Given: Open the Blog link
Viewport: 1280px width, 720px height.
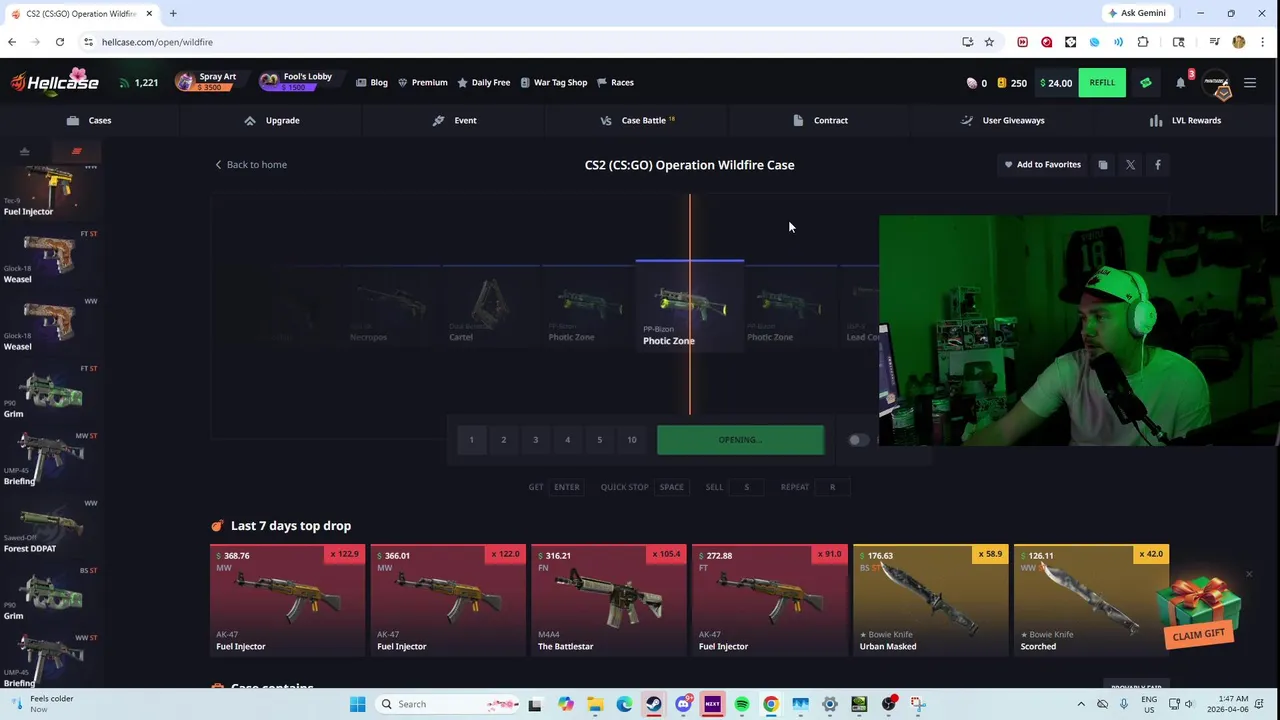Looking at the screenshot, I should 372,83.
